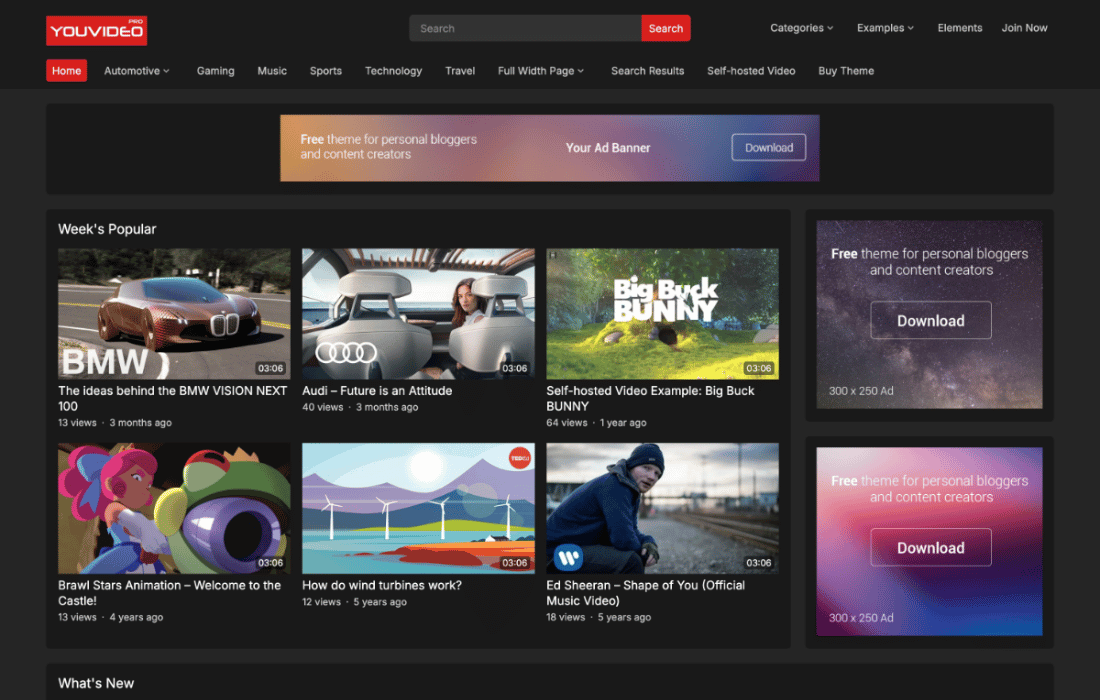Play the Brawl Stars Animation thumbnail
This screenshot has height=700, width=1100.
(174, 509)
